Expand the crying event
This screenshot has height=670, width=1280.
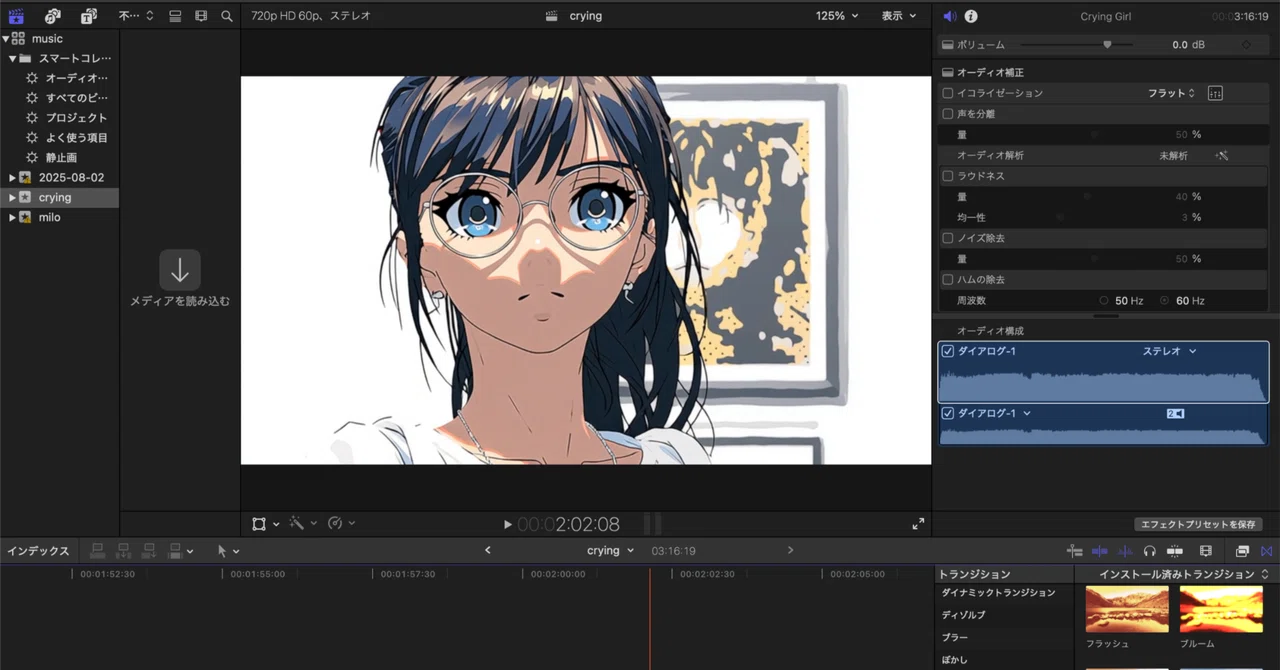tap(12, 198)
